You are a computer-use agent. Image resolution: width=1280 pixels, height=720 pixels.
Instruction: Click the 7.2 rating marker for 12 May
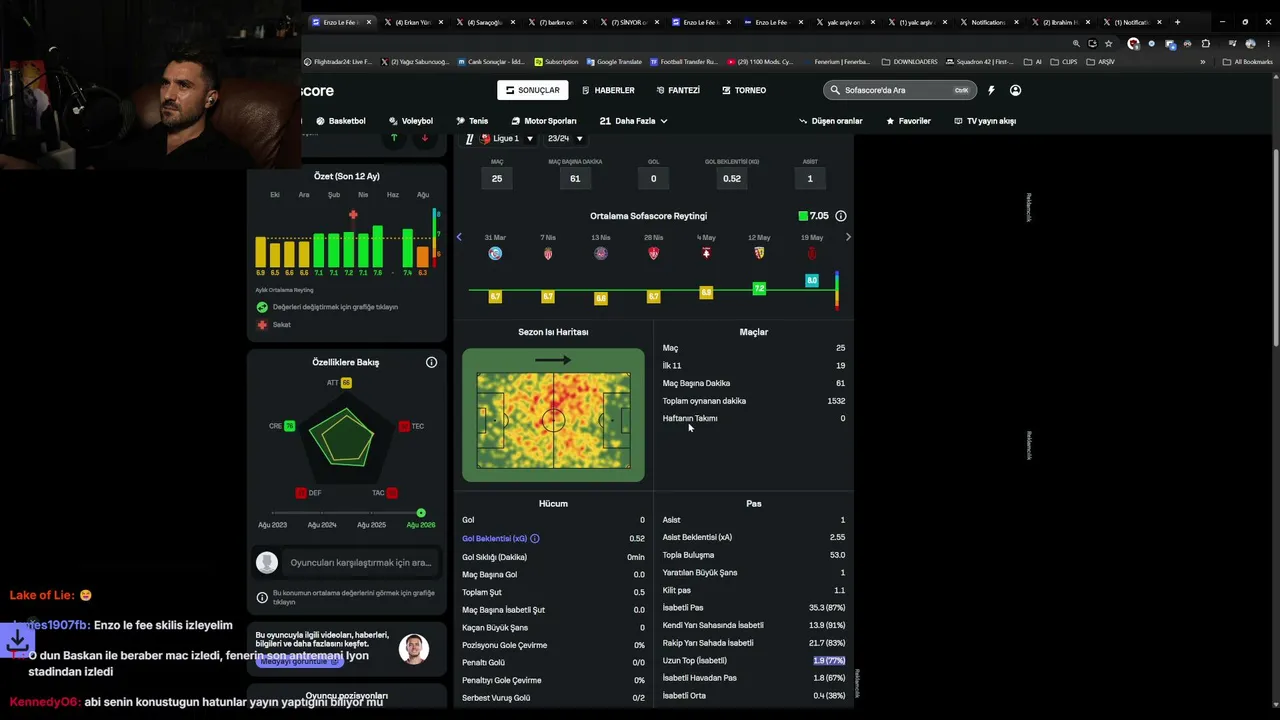coord(759,289)
